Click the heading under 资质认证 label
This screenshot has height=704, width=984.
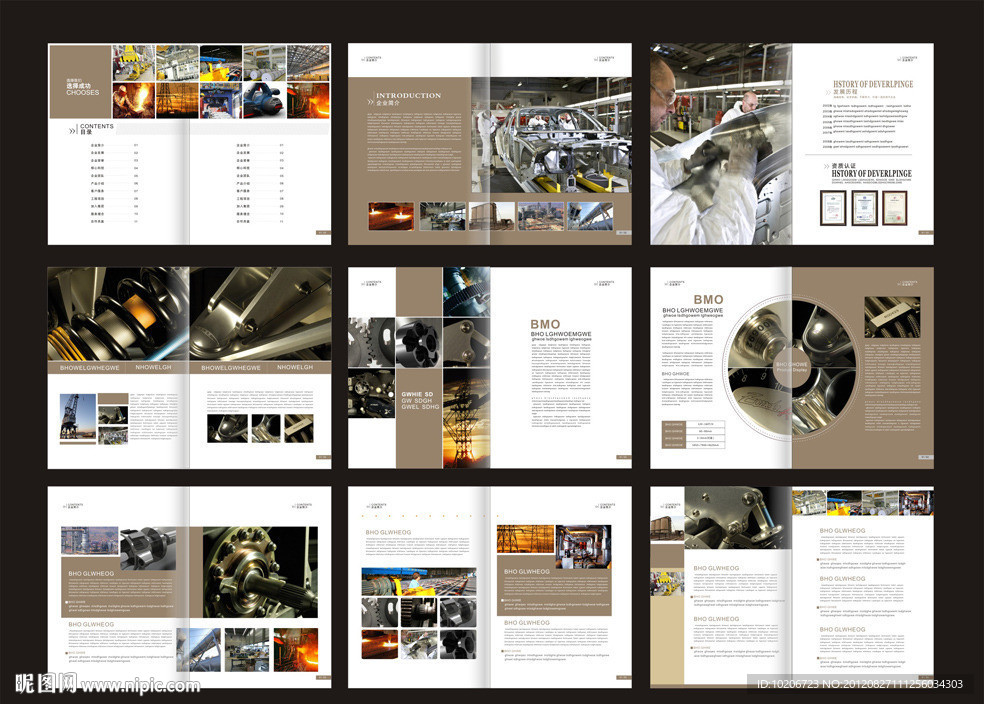click(x=871, y=173)
